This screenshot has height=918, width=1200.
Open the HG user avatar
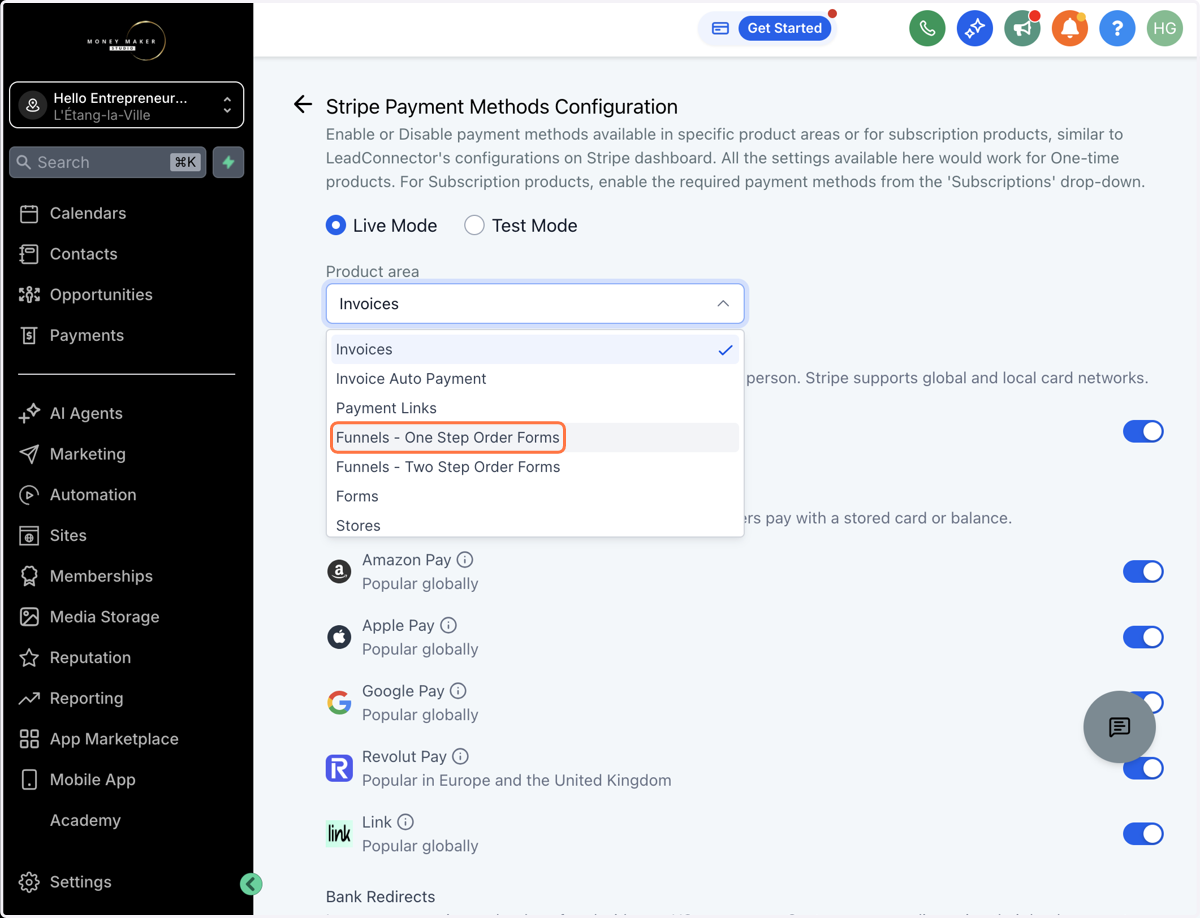point(1165,28)
